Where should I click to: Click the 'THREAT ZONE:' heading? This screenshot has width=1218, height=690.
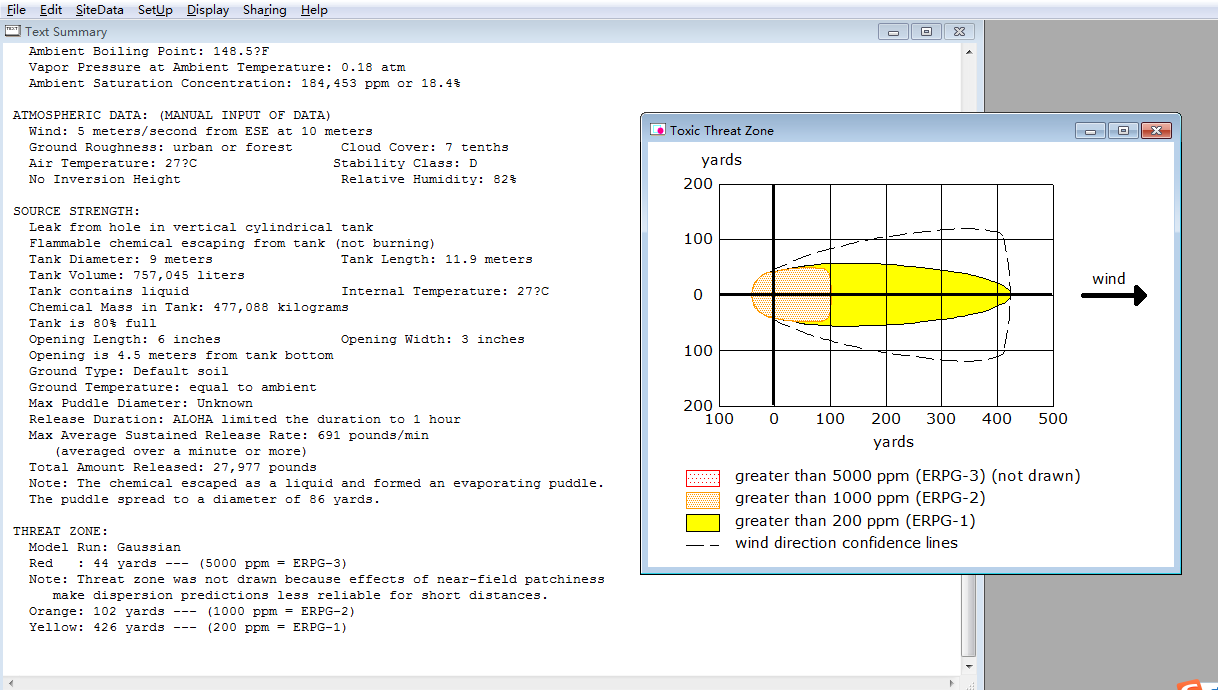coord(61,531)
